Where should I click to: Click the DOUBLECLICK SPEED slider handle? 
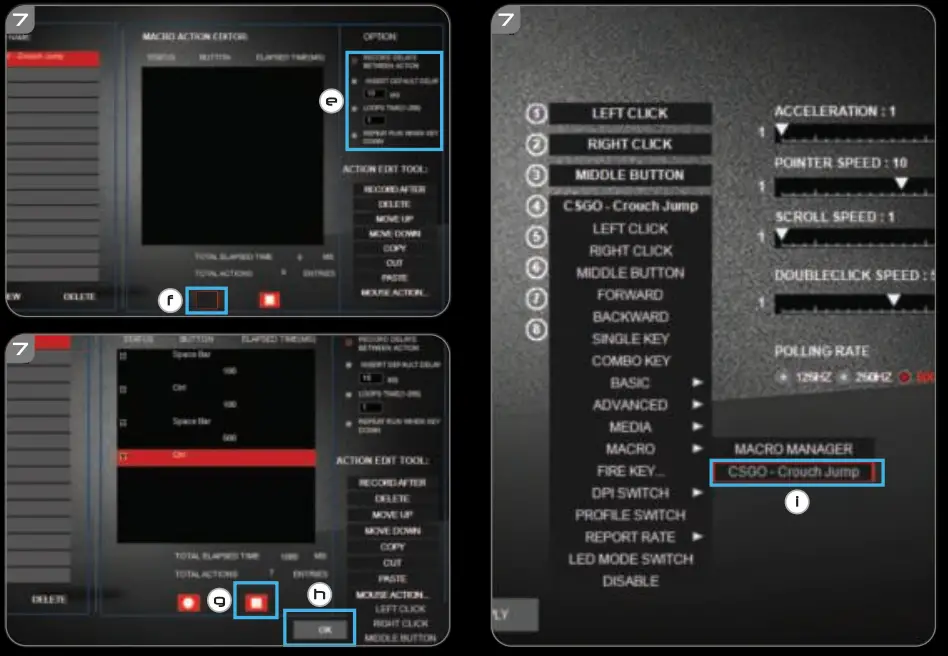click(894, 299)
